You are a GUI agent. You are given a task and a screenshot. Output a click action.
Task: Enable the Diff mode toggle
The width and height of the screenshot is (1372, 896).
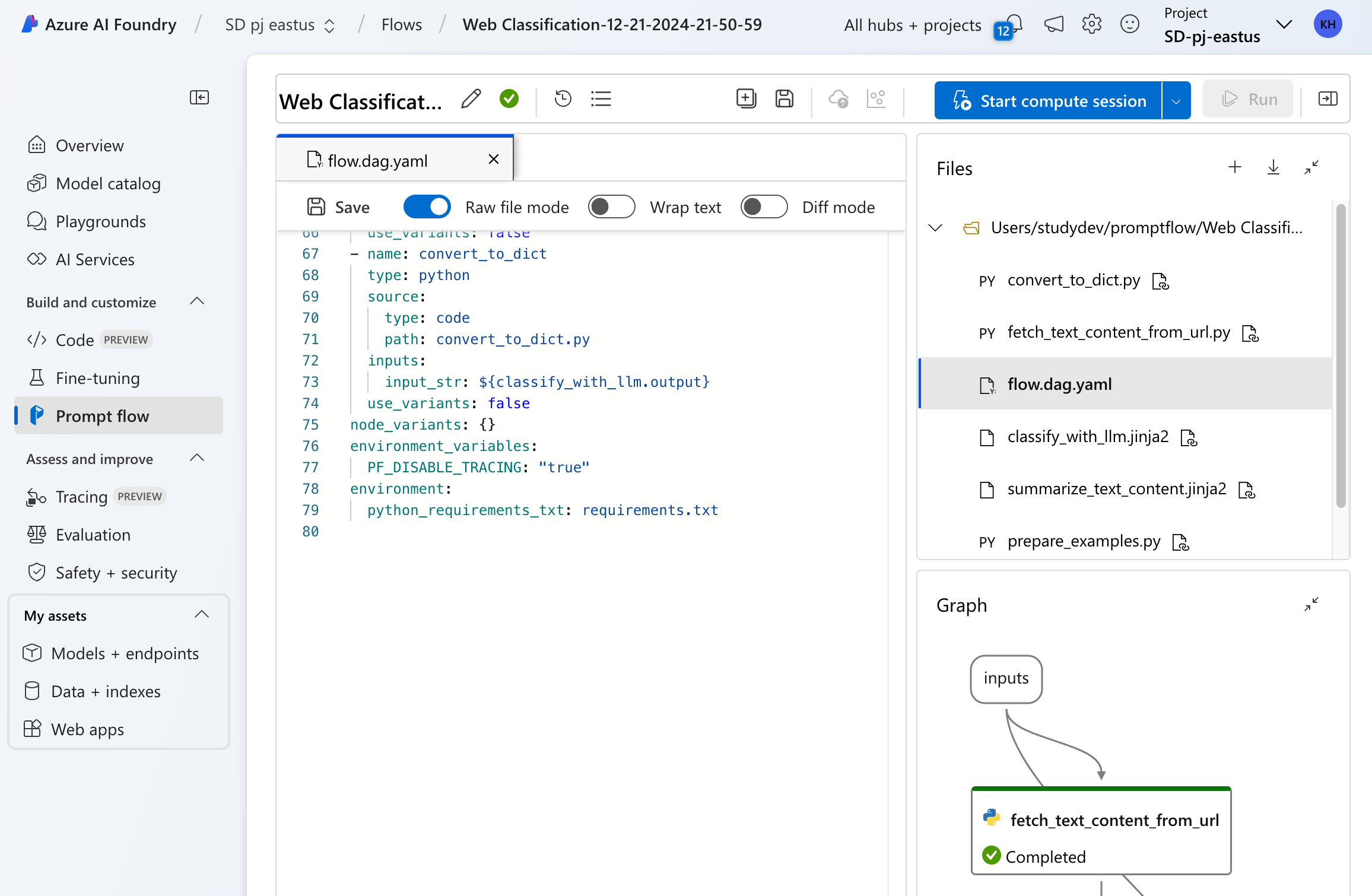point(764,207)
